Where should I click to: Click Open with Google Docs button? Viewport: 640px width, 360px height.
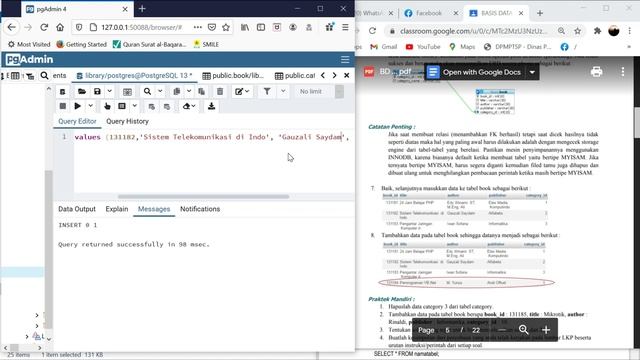click(476, 72)
